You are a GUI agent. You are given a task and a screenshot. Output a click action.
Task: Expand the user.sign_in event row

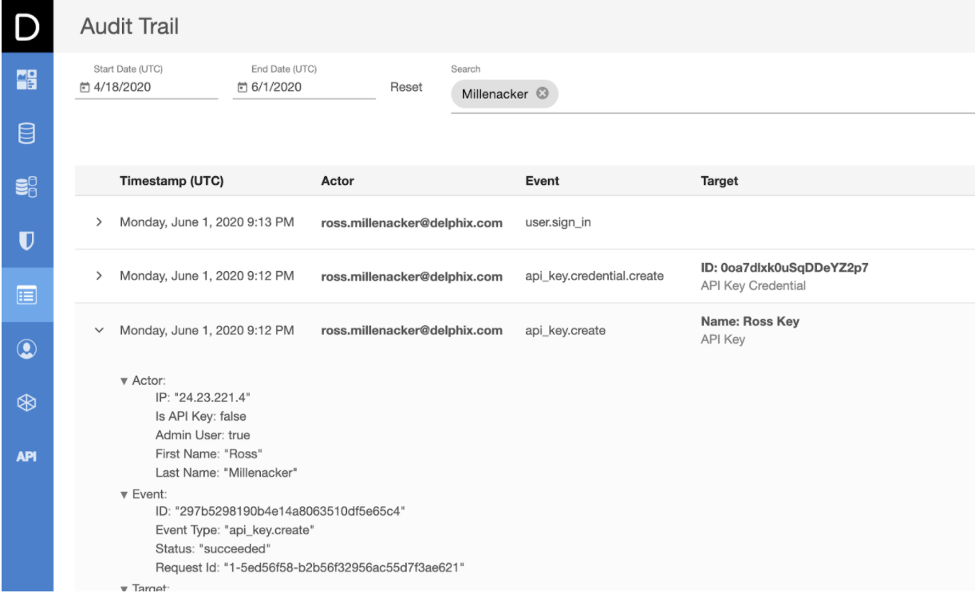click(97, 222)
